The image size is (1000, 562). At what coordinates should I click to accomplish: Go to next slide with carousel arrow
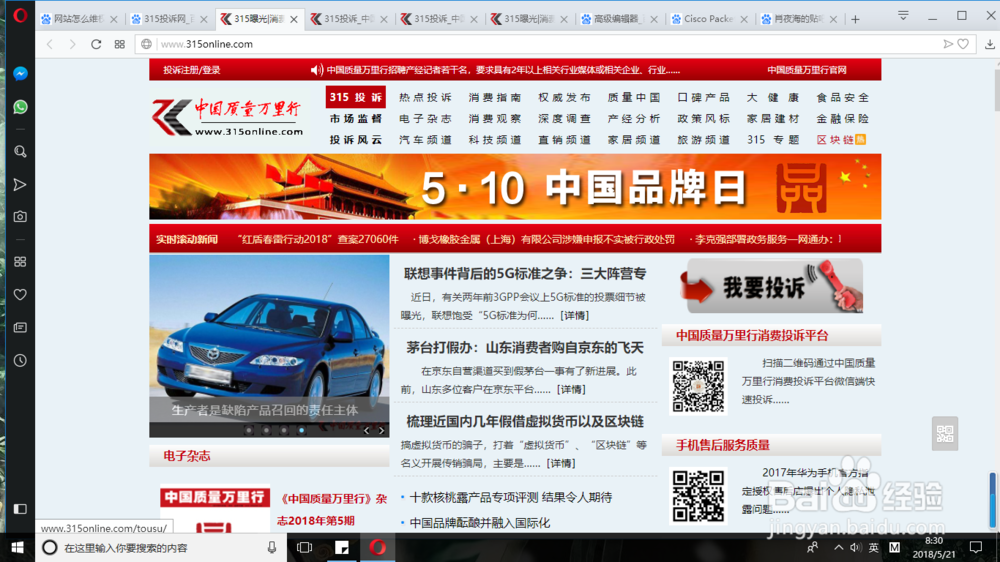(x=381, y=431)
